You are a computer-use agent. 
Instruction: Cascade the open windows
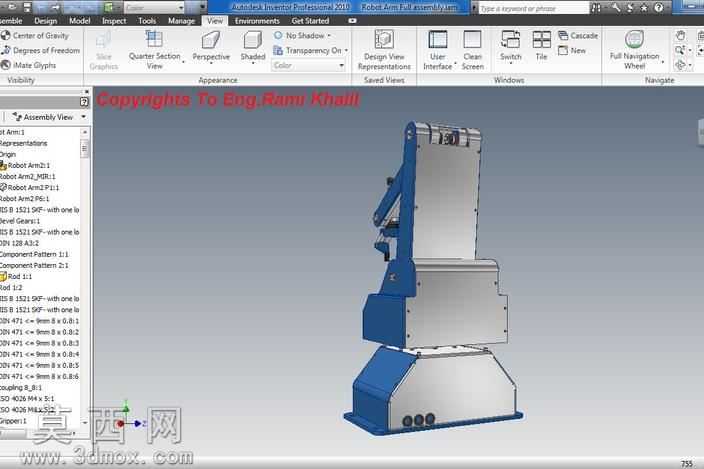578,35
